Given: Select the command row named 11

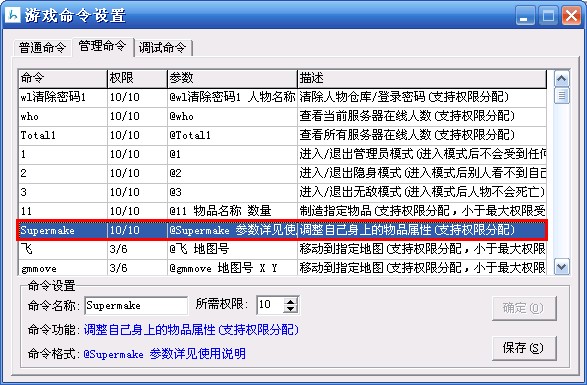Looking at the screenshot, I should pyautogui.click(x=282, y=211).
